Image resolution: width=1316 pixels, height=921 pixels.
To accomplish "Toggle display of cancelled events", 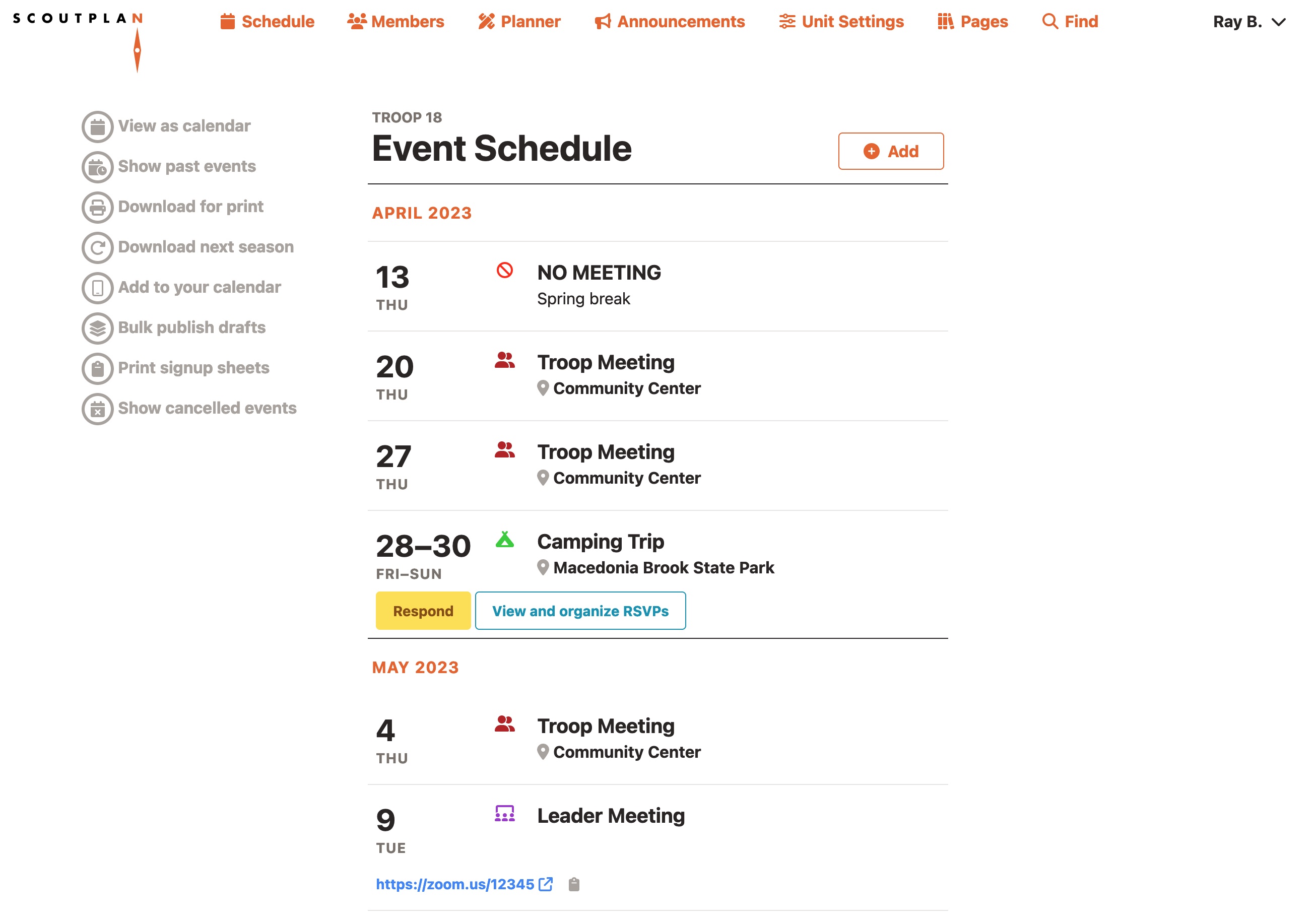I will (190, 407).
